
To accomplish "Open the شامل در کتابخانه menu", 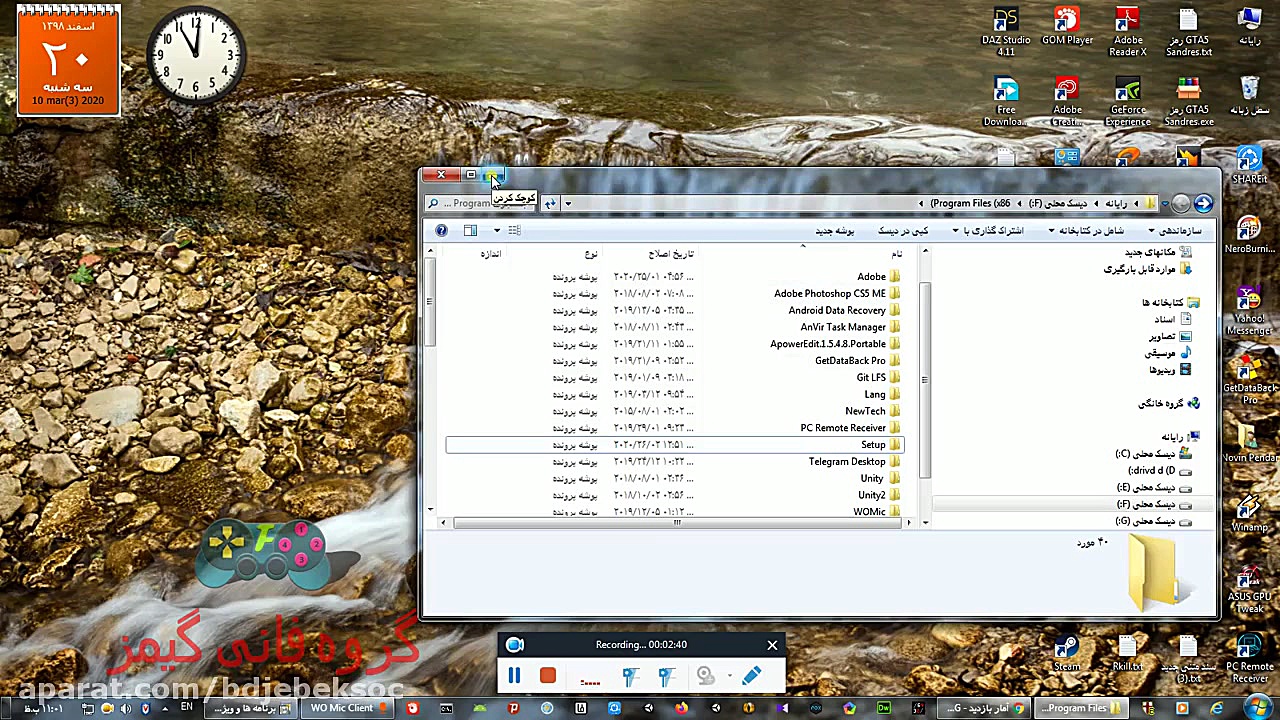I will 1085,231.
